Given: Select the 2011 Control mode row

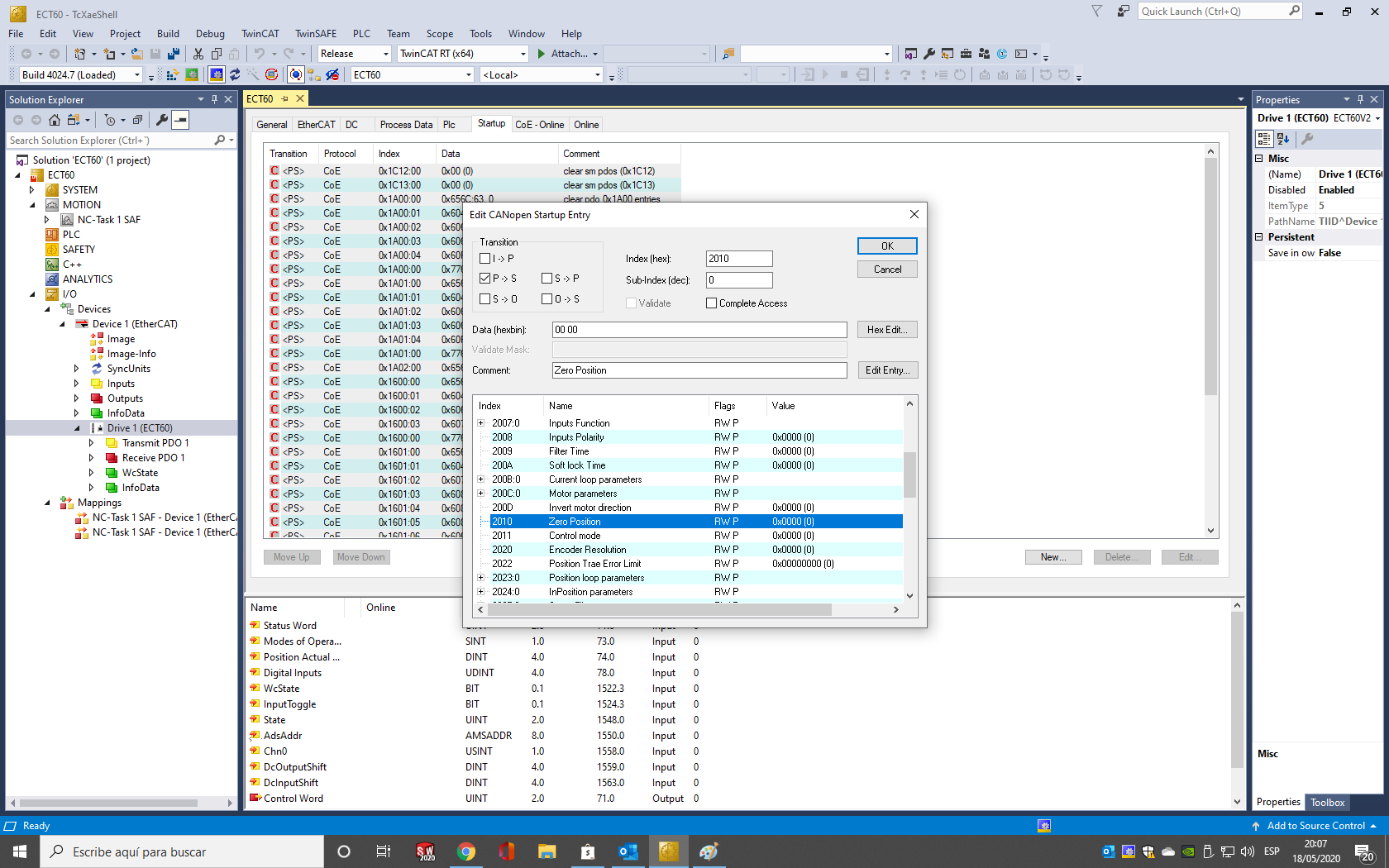Looking at the screenshot, I should [x=690, y=536].
